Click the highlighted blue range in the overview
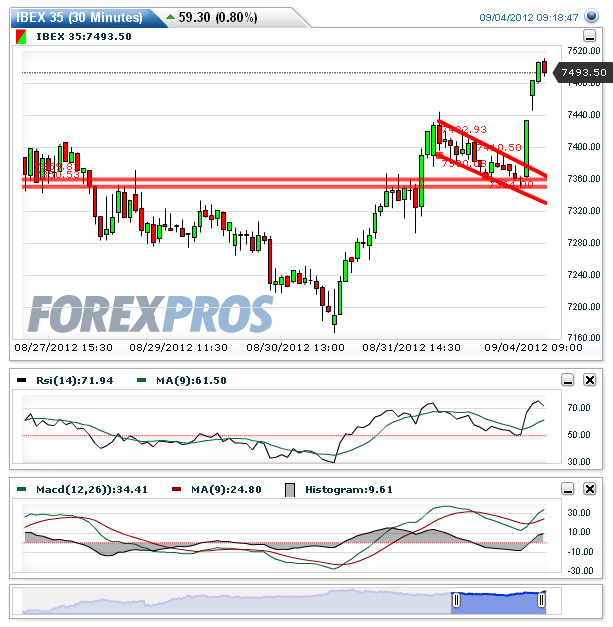This screenshot has height=627, width=613. pos(499,603)
